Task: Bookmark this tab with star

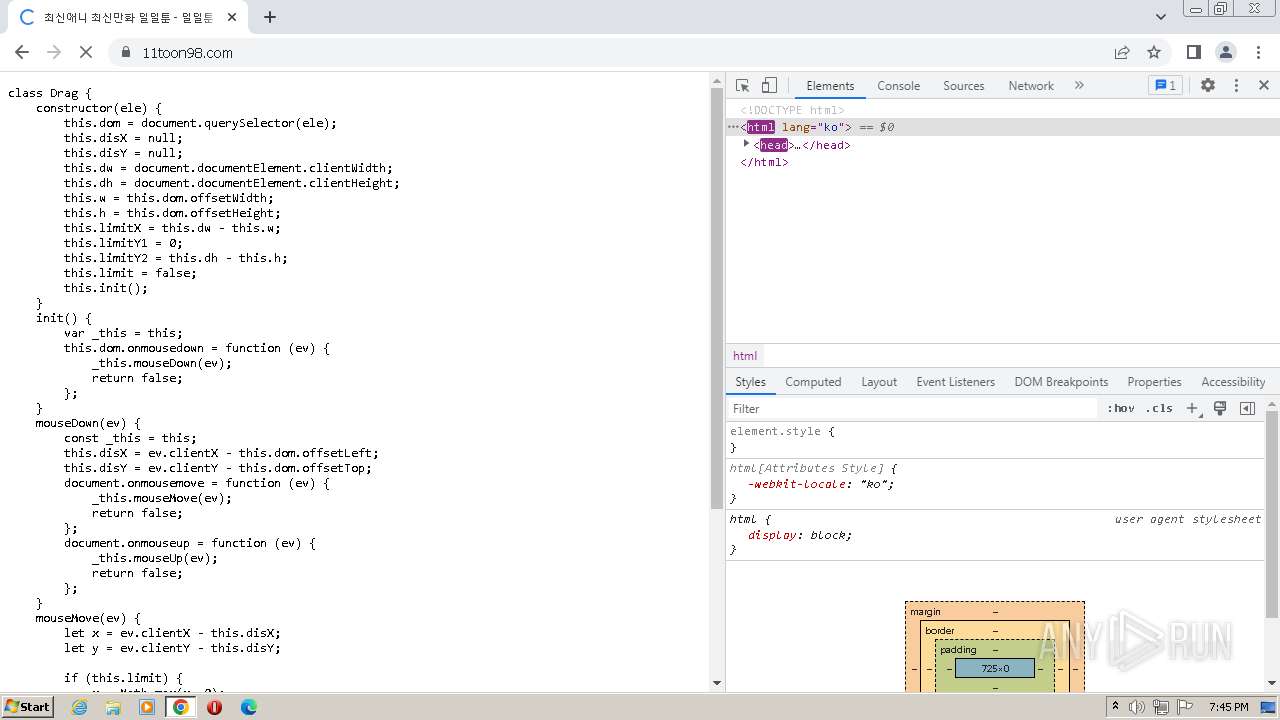Action: click(x=1154, y=52)
